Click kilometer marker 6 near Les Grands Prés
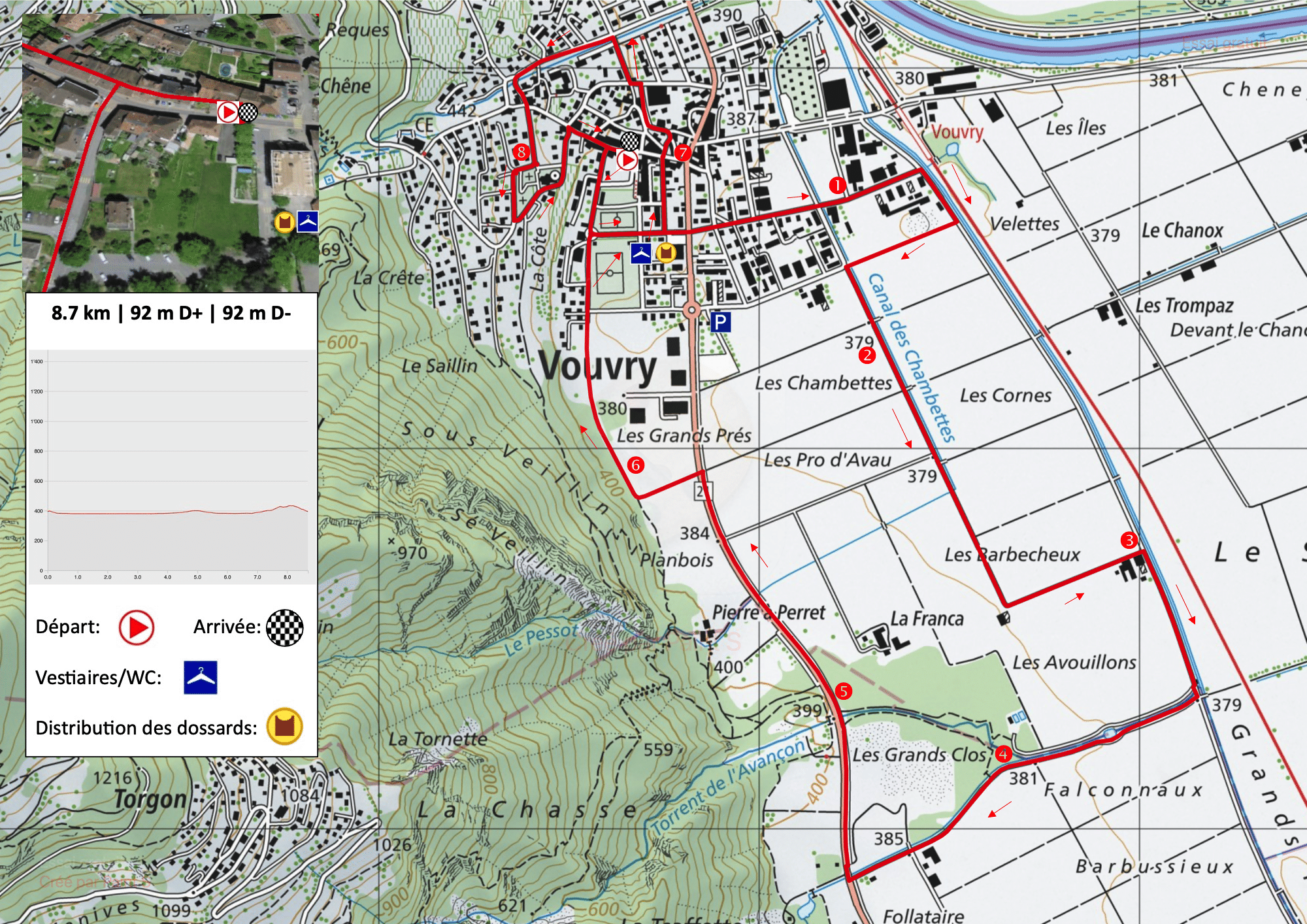Image resolution: width=1307 pixels, height=924 pixels. tap(636, 465)
